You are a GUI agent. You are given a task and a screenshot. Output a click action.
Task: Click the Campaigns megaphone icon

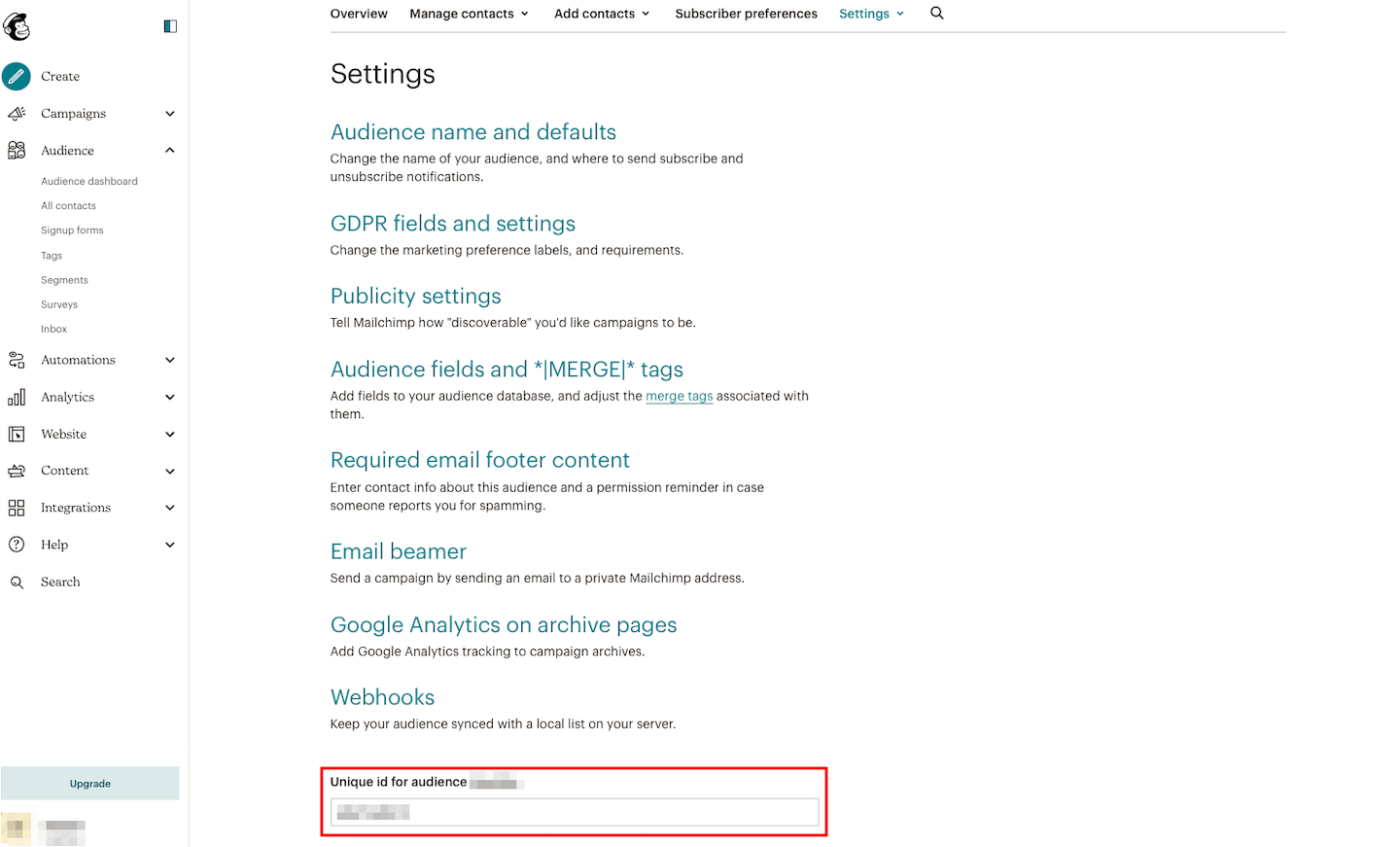[17, 114]
